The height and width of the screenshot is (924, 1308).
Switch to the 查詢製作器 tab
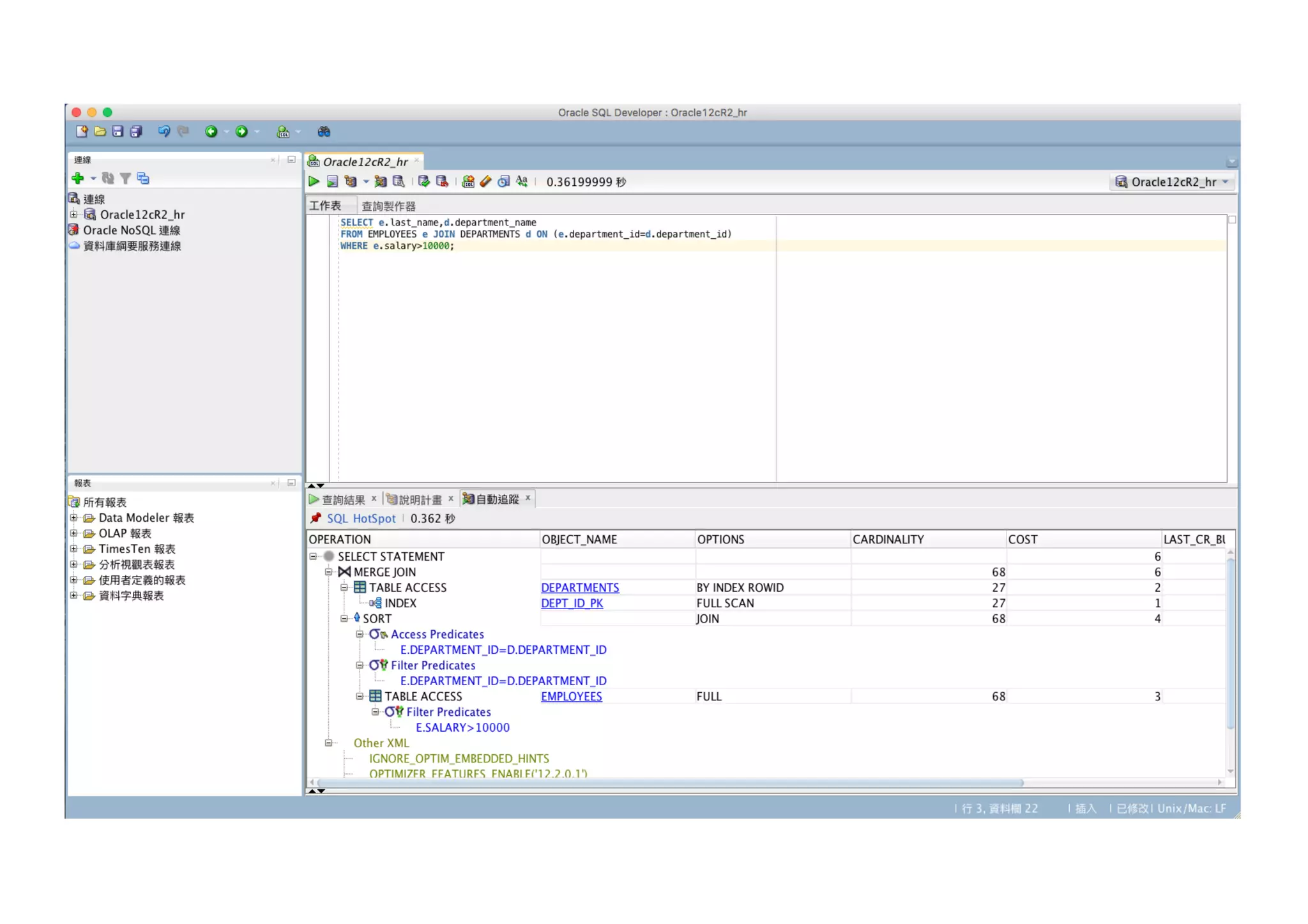388,206
